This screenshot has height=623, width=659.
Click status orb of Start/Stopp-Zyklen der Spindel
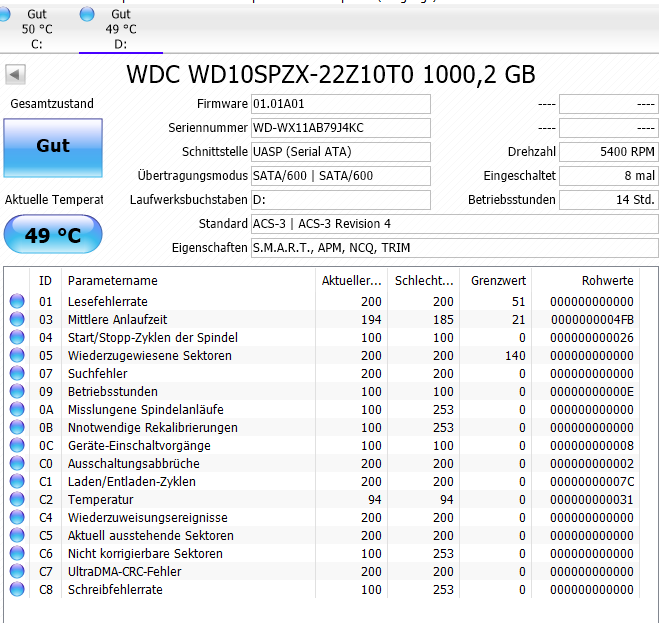click(x=17, y=338)
